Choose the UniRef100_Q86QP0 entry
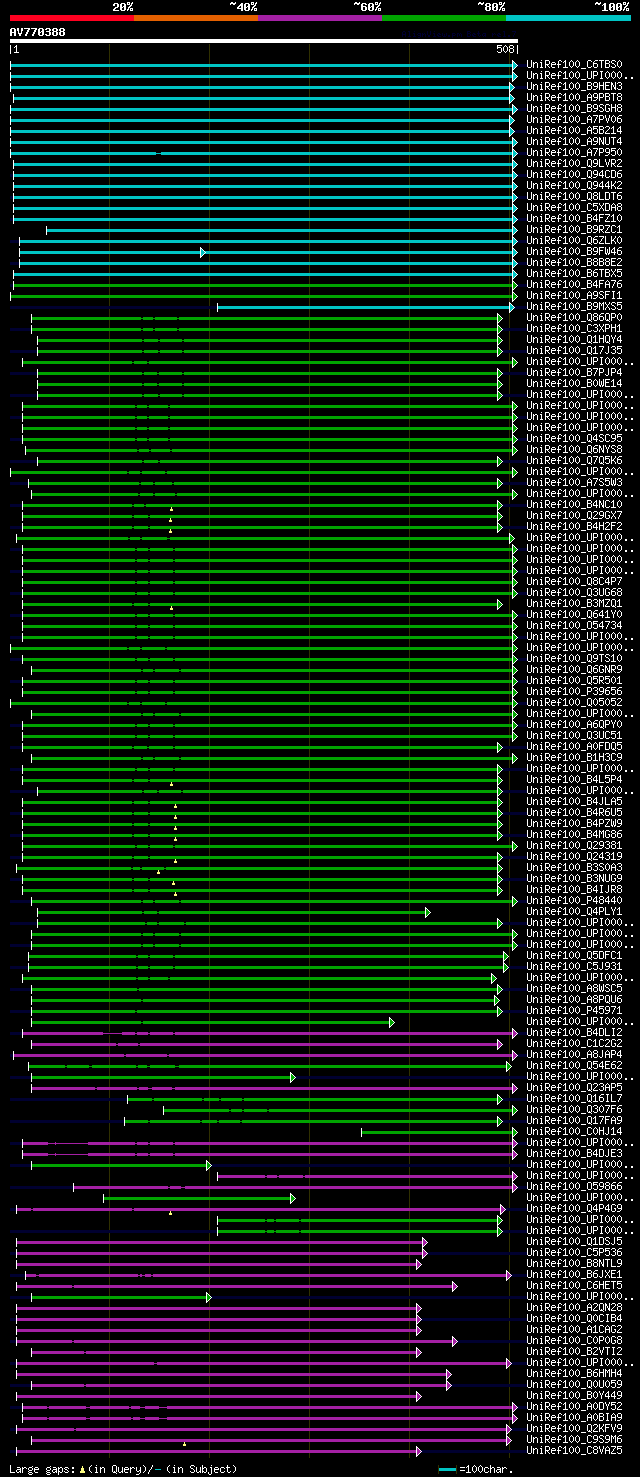This screenshot has width=640, height=1477. (x=573, y=318)
